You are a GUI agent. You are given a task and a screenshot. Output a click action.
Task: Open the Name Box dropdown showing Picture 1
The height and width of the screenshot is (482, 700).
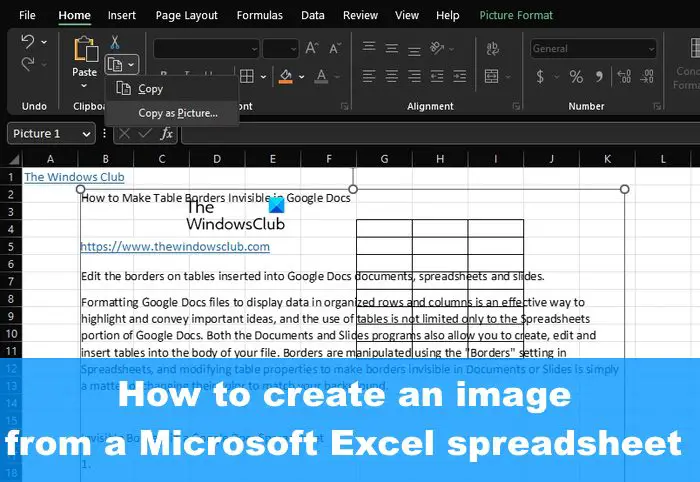86,134
